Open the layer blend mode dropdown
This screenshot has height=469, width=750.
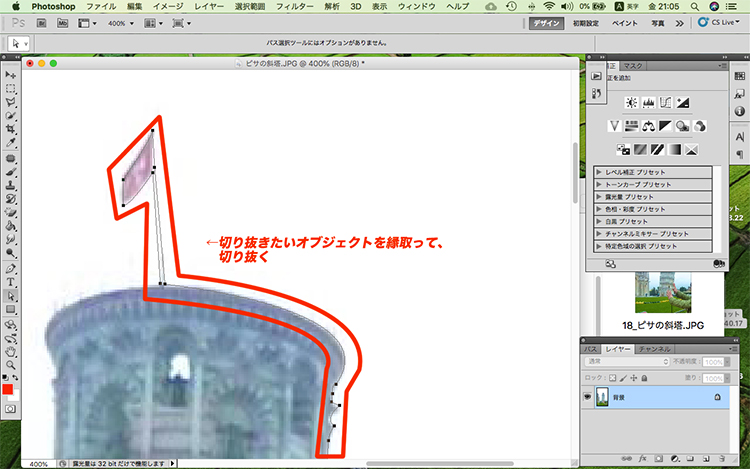click(x=627, y=361)
